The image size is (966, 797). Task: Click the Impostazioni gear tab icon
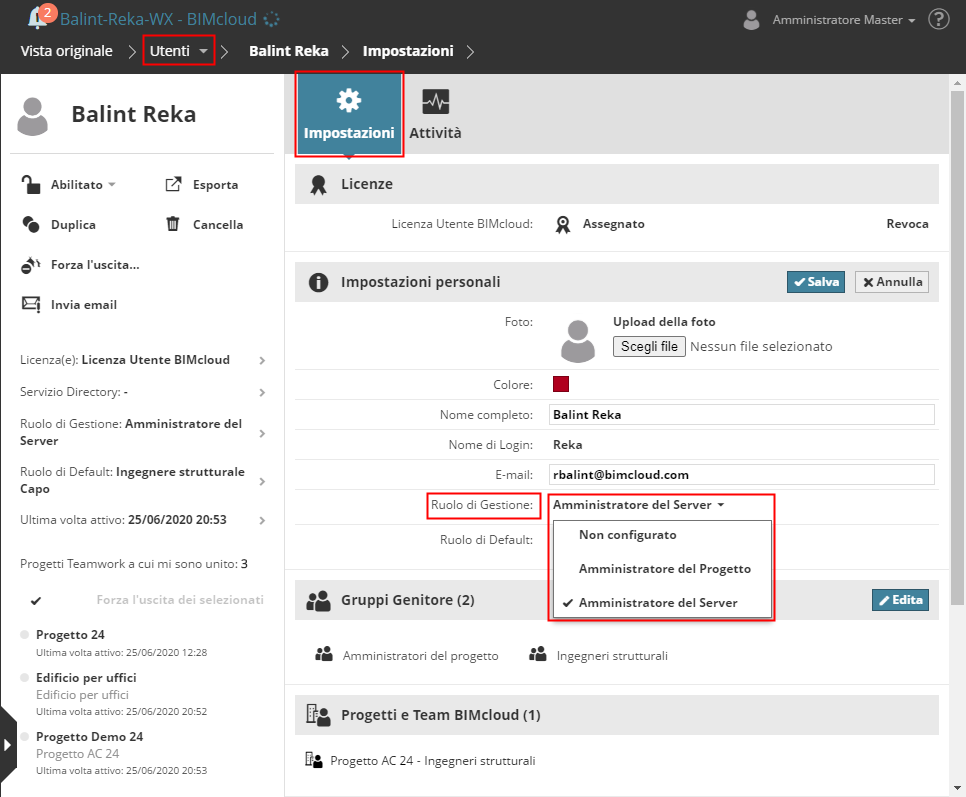pos(349,100)
